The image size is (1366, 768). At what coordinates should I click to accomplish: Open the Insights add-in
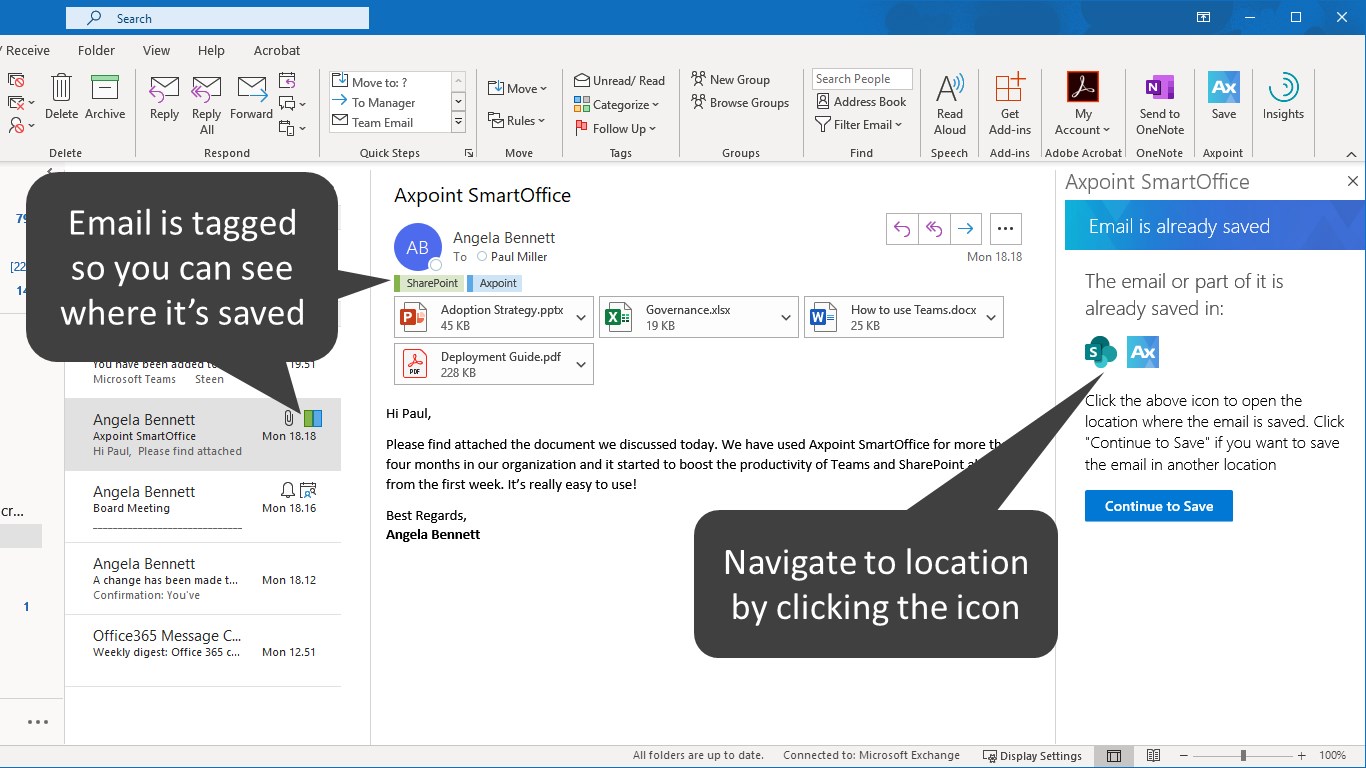(x=1283, y=97)
